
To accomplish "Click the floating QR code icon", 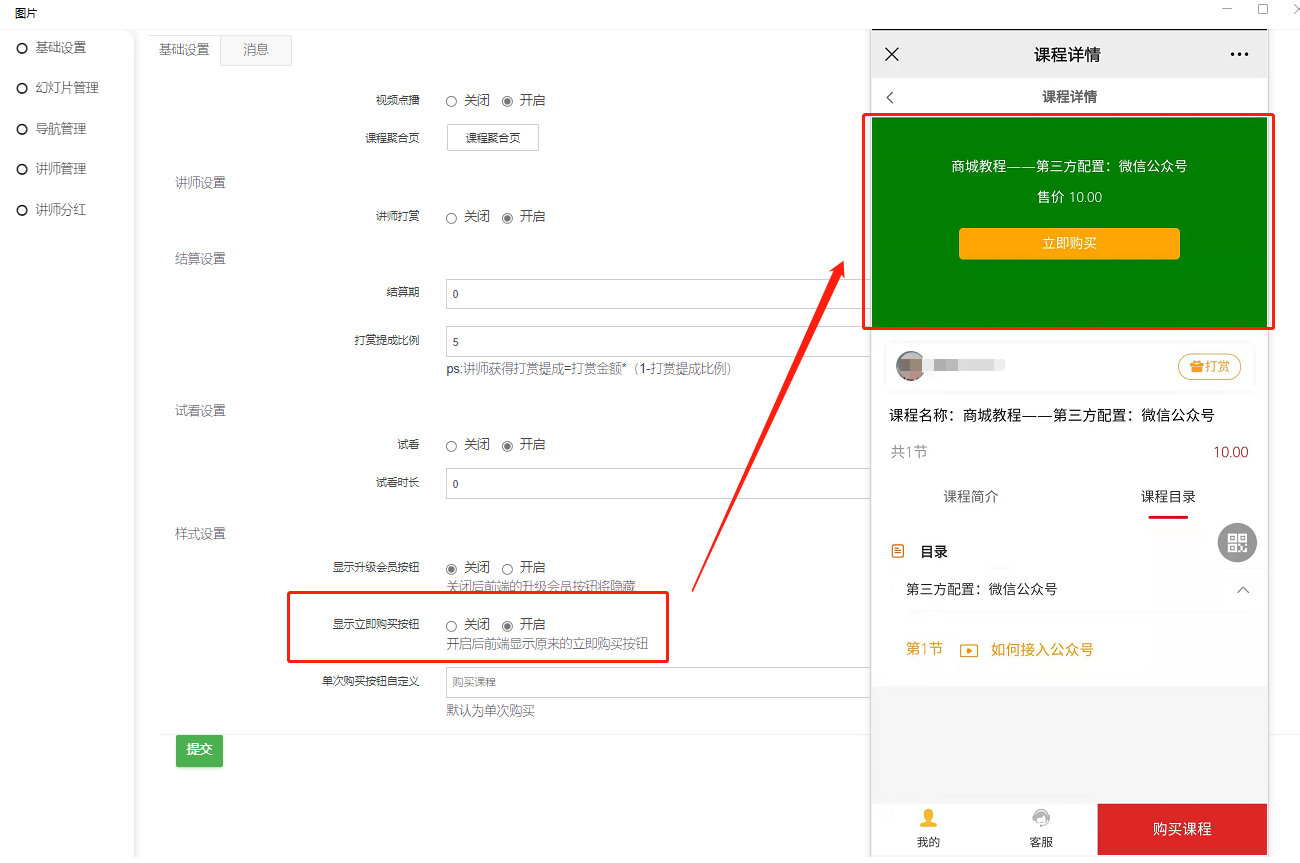I will point(1237,543).
